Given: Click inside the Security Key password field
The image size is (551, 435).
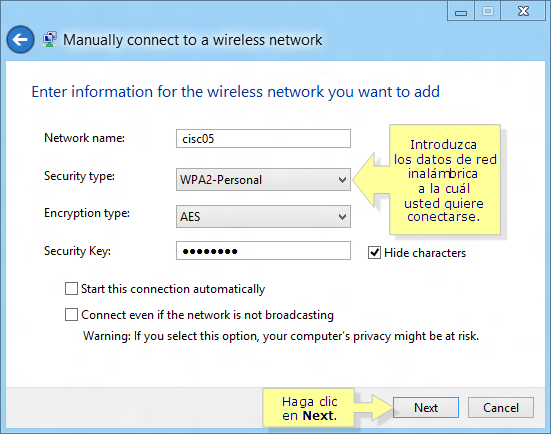Looking at the screenshot, I should pos(263,251).
